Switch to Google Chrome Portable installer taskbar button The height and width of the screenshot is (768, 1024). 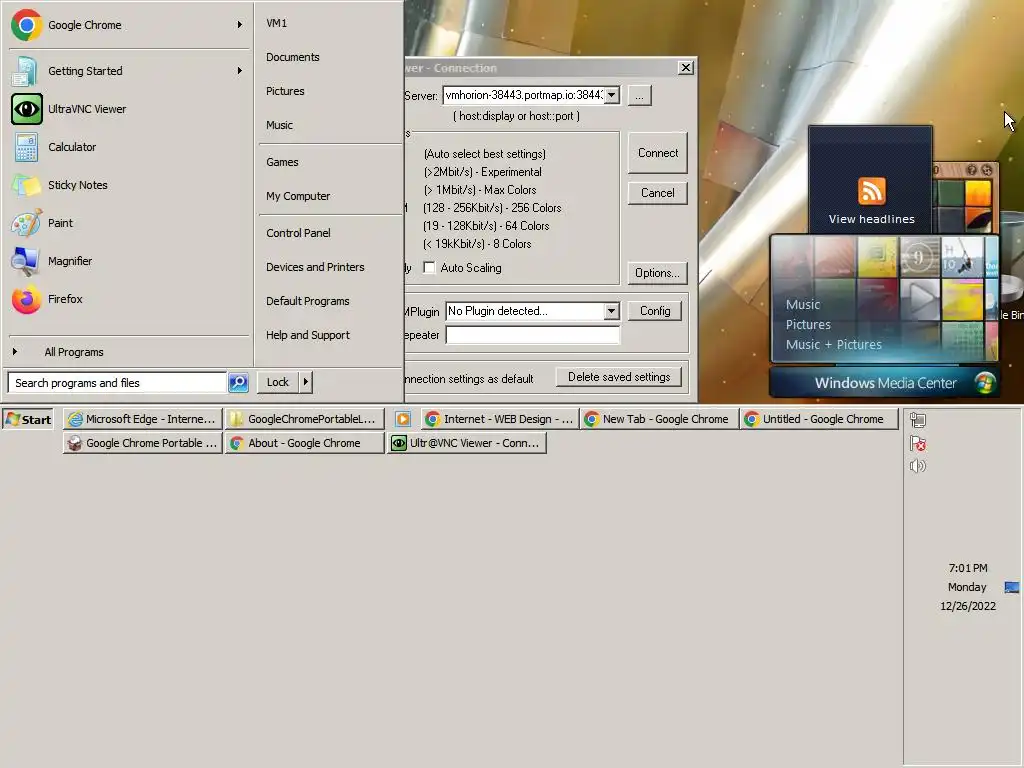click(x=143, y=443)
